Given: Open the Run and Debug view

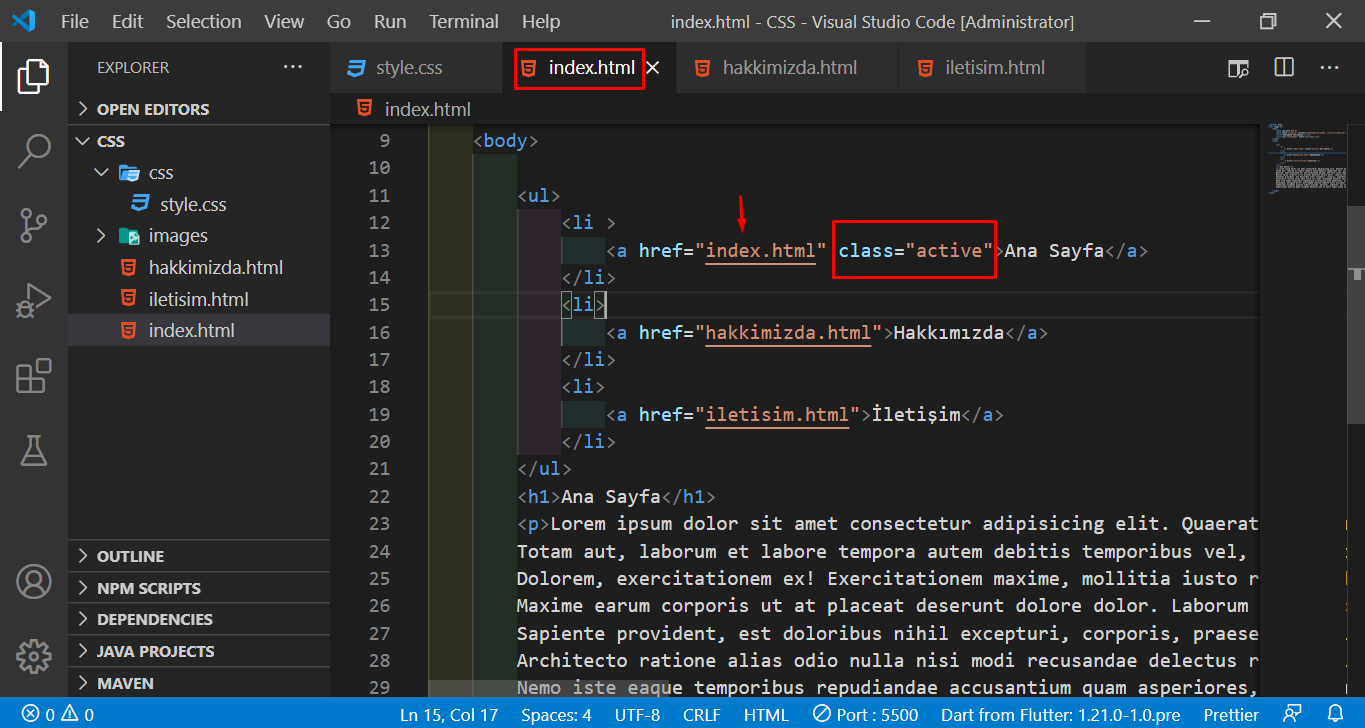Looking at the screenshot, I should (x=34, y=301).
